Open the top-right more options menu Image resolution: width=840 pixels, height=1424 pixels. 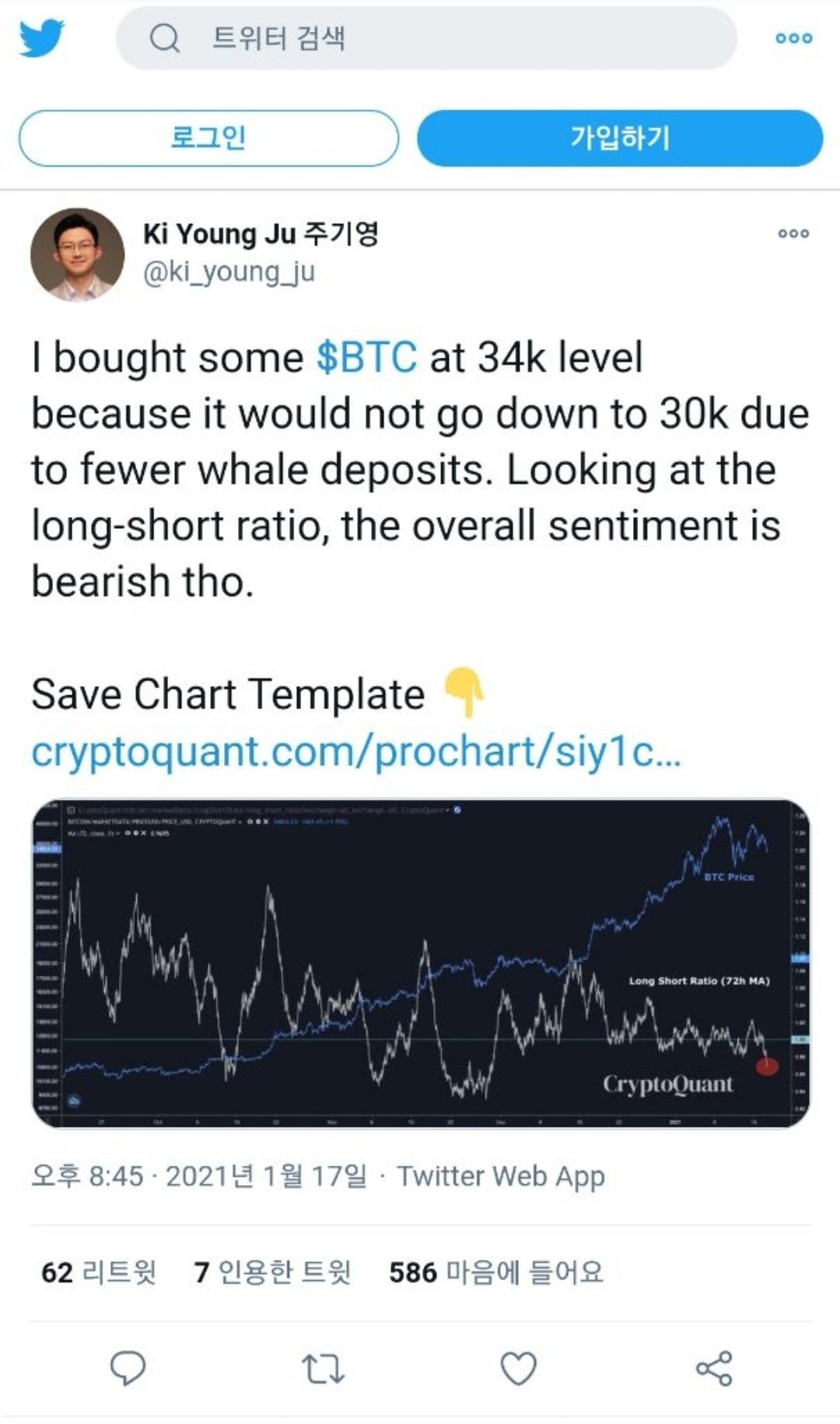tap(793, 38)
